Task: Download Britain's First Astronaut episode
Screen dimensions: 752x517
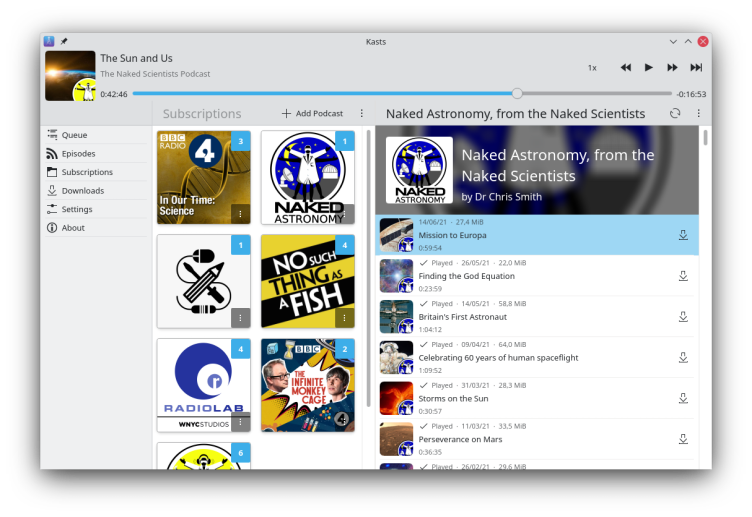Action: 683,317
